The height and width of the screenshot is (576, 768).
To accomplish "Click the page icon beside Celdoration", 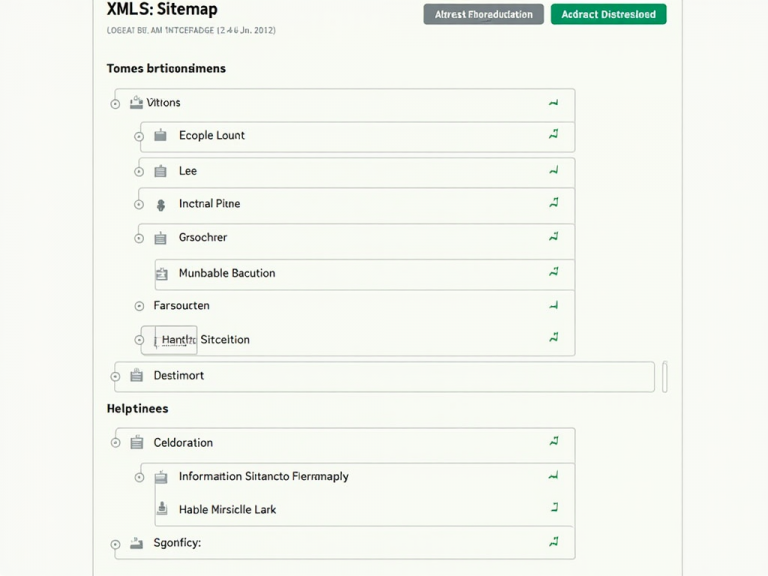I will pyautogui.click(x=136, y=442).
